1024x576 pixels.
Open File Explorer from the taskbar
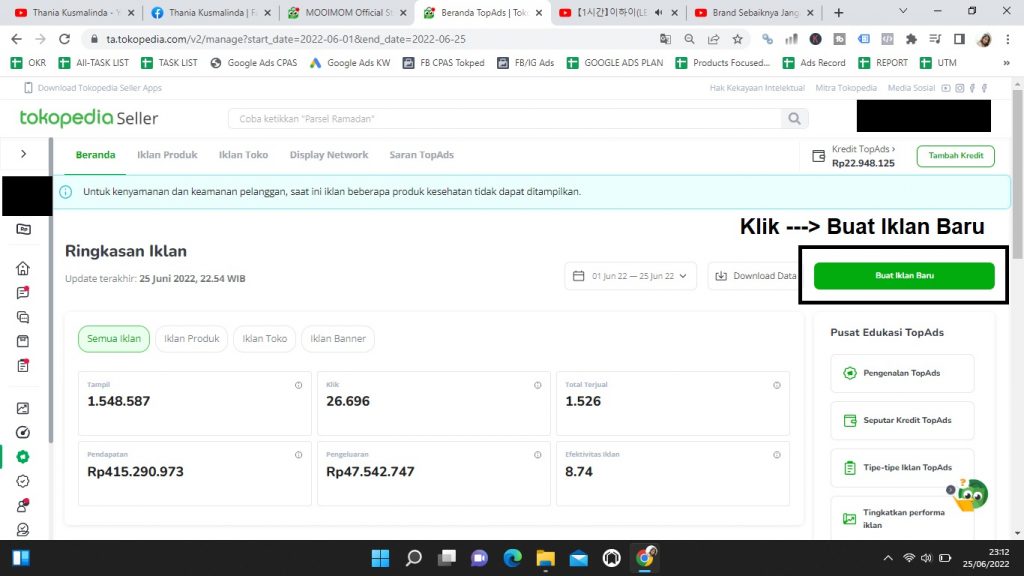[544, 557]
